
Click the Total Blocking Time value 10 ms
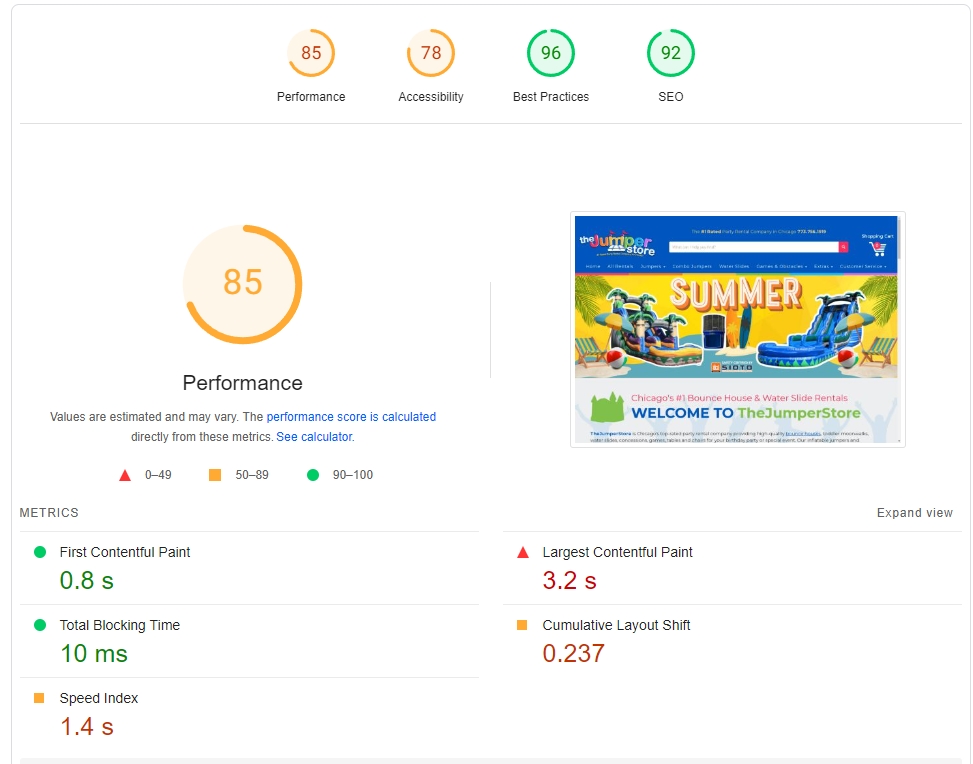click(94, 653)
